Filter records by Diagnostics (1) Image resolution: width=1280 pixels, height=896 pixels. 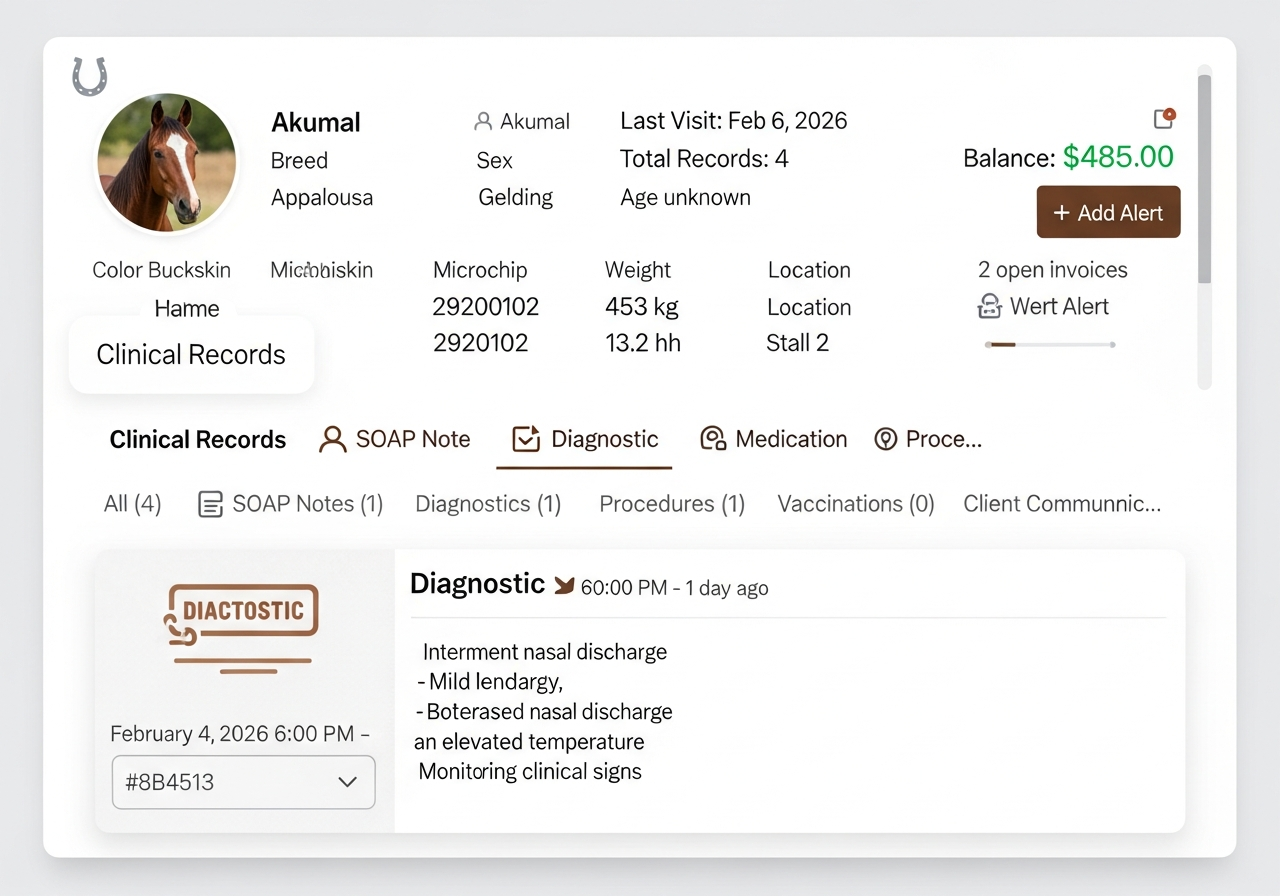[488, 504]
